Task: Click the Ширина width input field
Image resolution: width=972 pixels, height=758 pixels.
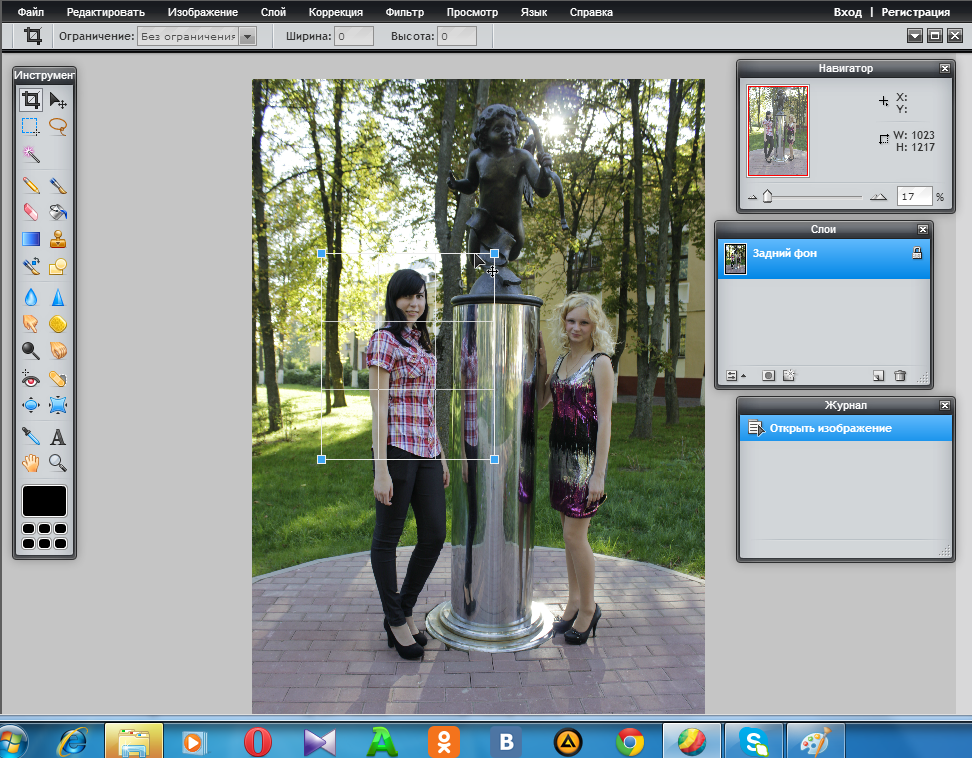Action: [354, 36]
